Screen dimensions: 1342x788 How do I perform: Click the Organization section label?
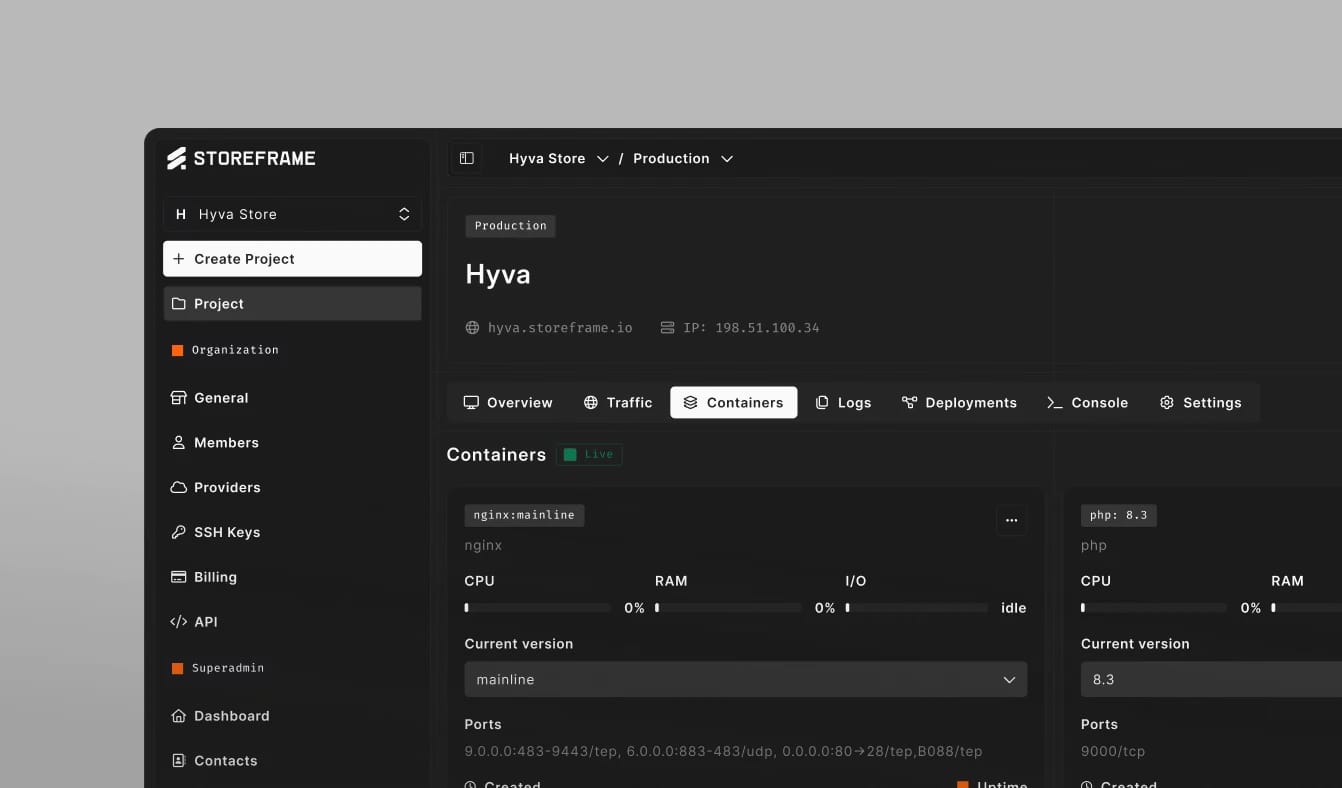235,350
